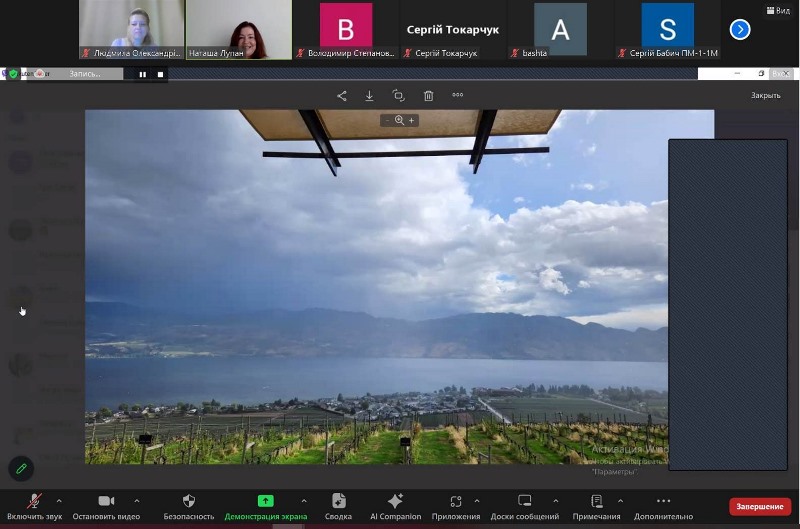
Task: Click the Запись recording indicator
Action: click(85, 74)
